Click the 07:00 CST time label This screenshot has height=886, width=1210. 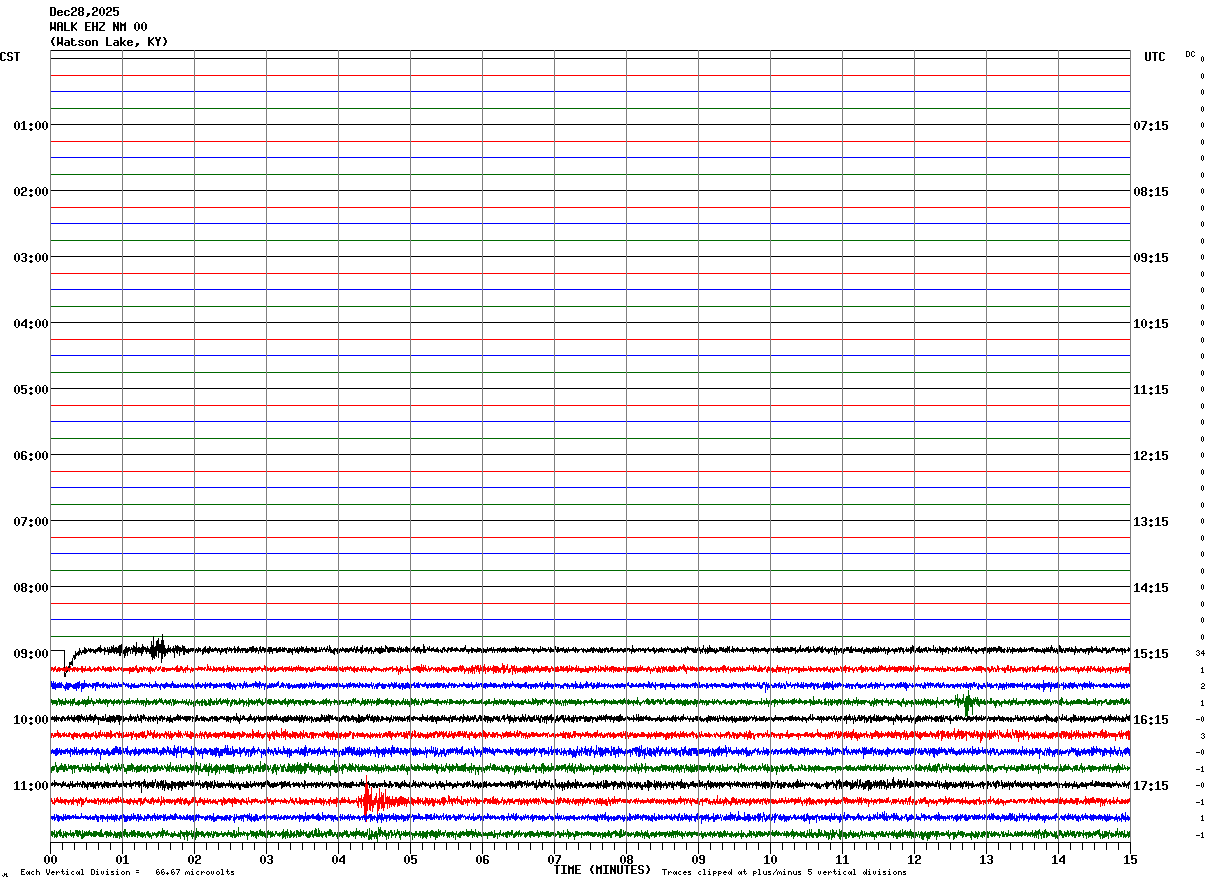tap(31, 522)
